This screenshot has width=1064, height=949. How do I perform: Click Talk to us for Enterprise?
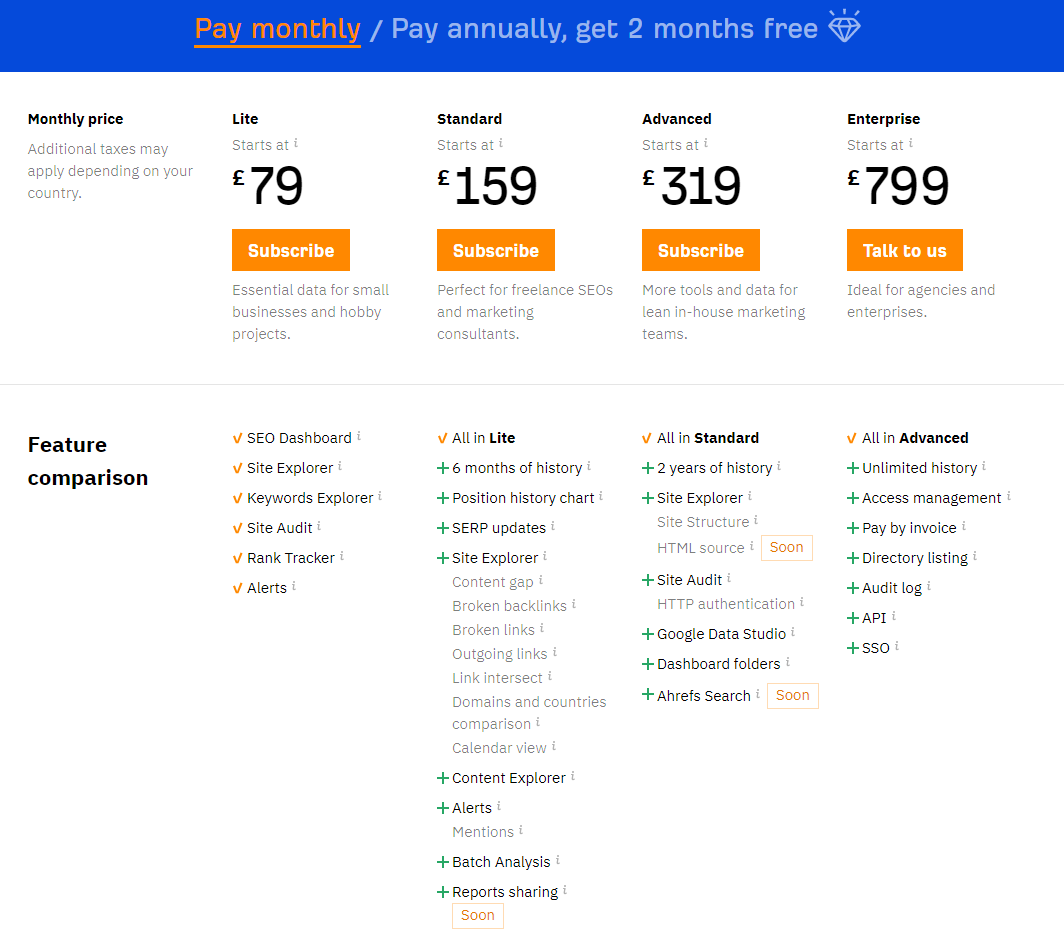[904, 250]
